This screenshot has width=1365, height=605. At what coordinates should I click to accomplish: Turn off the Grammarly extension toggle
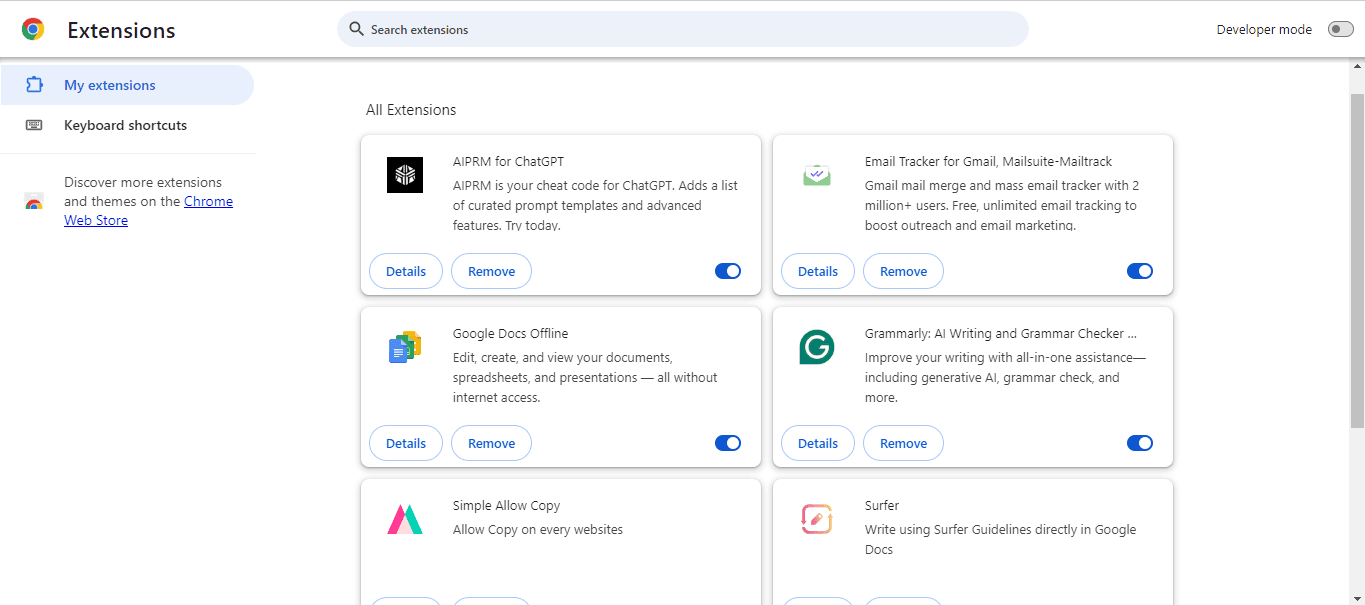1140,443
